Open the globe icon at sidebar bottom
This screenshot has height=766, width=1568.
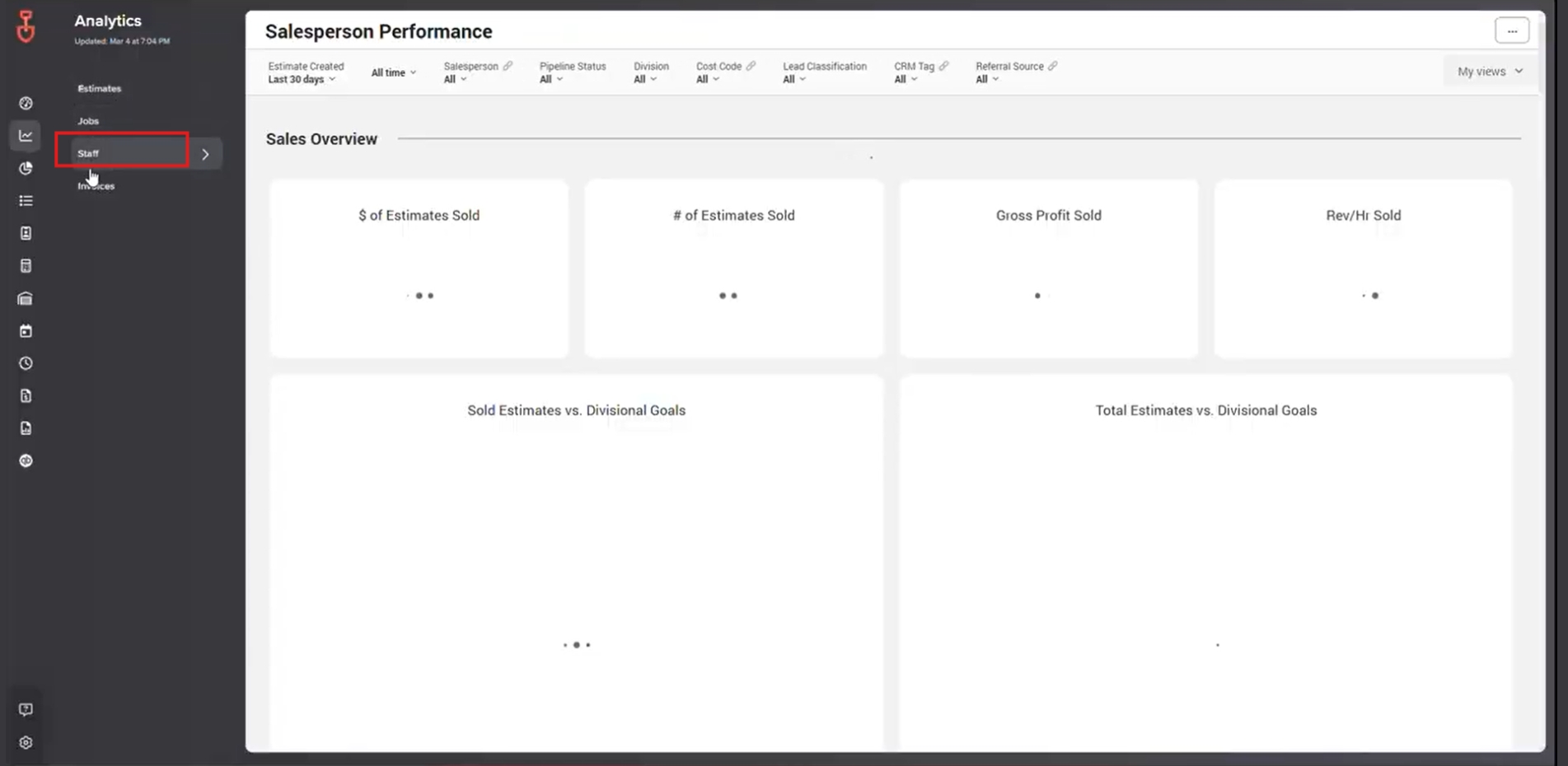coord(26,460)
